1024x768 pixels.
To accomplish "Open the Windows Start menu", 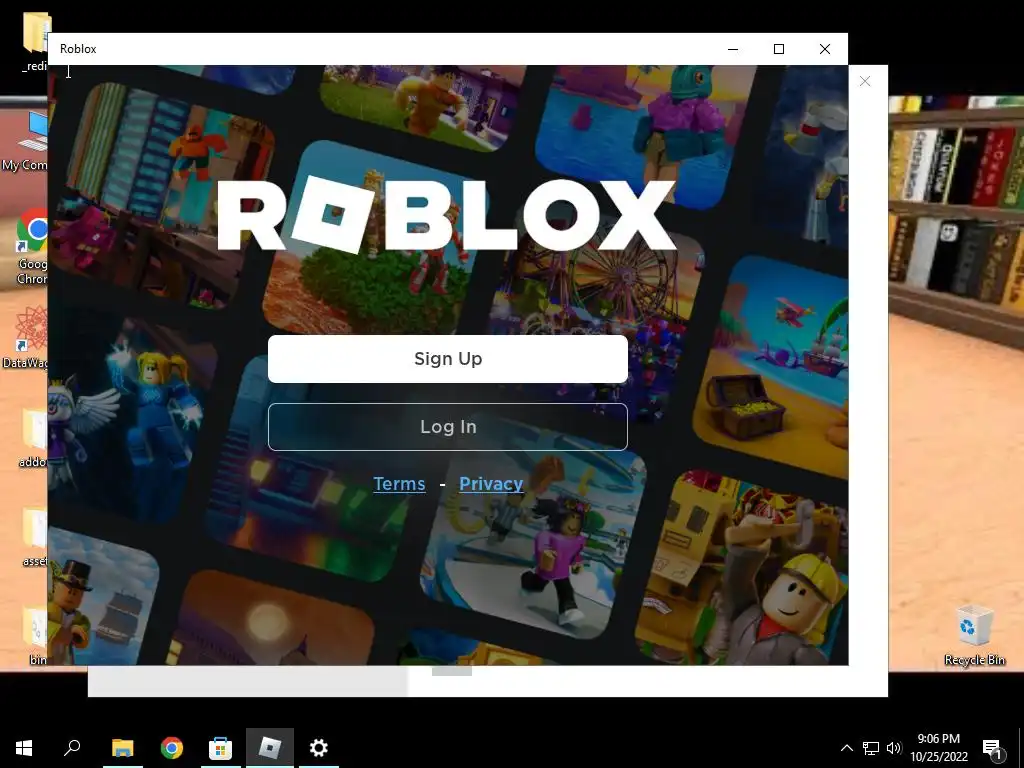I will (24, 748).
